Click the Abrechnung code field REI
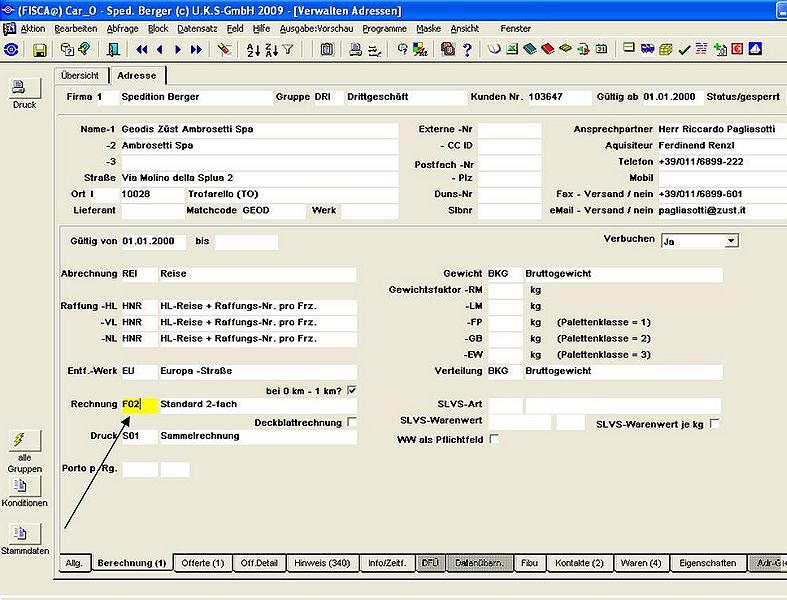Image resolution: width=787 pixels, height=600 pixels. click(140, 274)
